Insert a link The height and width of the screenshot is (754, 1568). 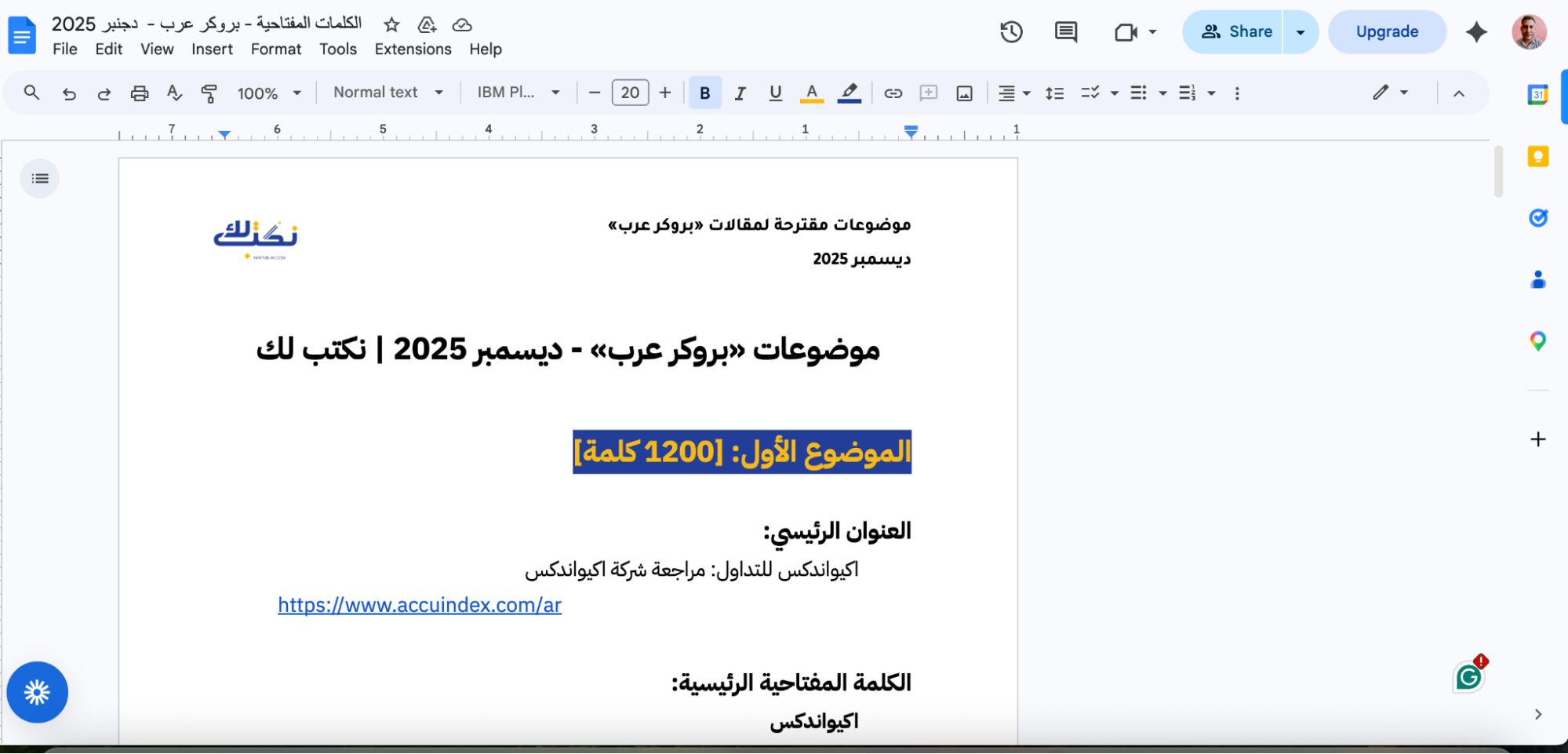(893, 93)
